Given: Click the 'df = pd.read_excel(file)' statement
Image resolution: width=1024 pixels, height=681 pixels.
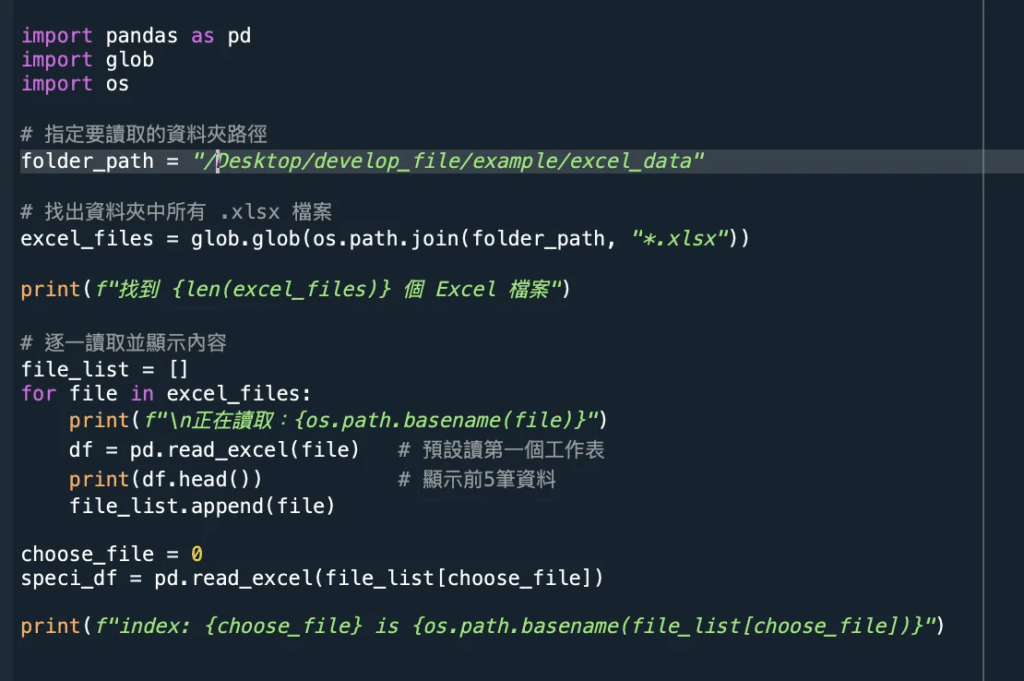Looking at the screenshot, I should click(214, 450).
